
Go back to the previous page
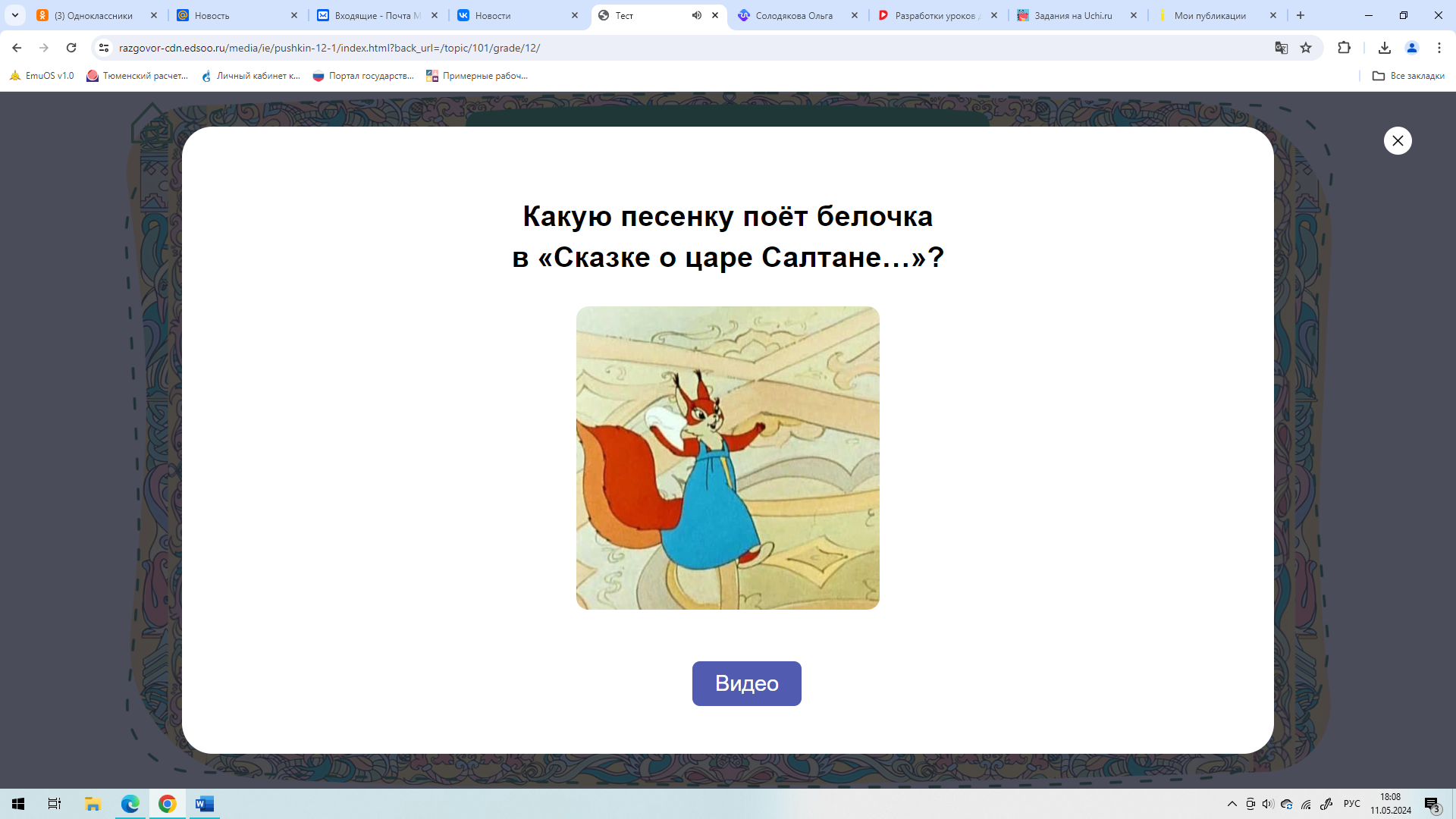(x=17, y=48)
